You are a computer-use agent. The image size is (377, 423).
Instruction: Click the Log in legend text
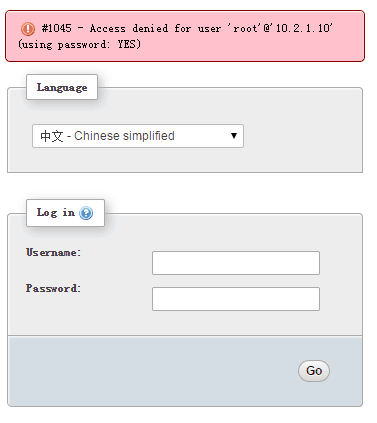pyautogui.click(x=56, y=213)
